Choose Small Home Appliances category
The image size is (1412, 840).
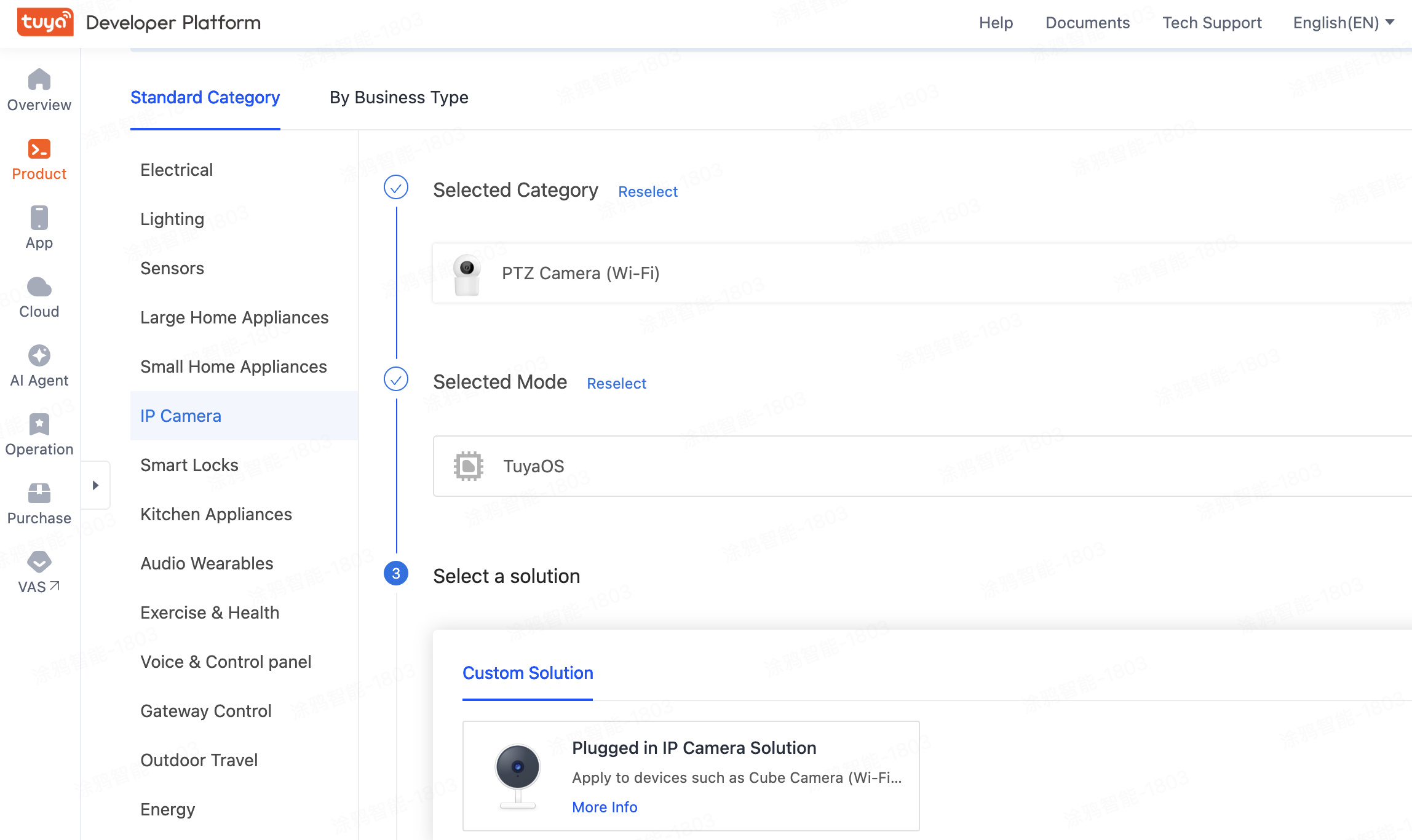click(244, 367)
